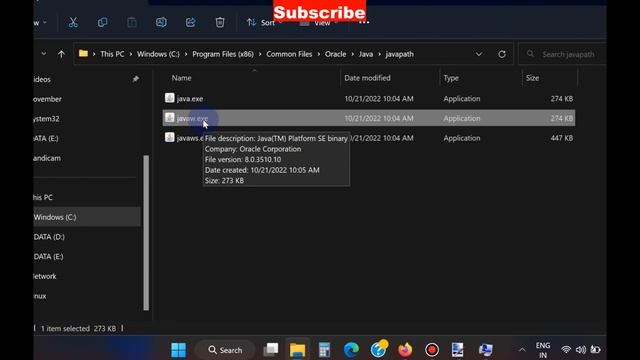The width and height of the screenshot is (640, 360).
Task: Navigate to This PC breadcrumb
Action: (x=112, y=54)
